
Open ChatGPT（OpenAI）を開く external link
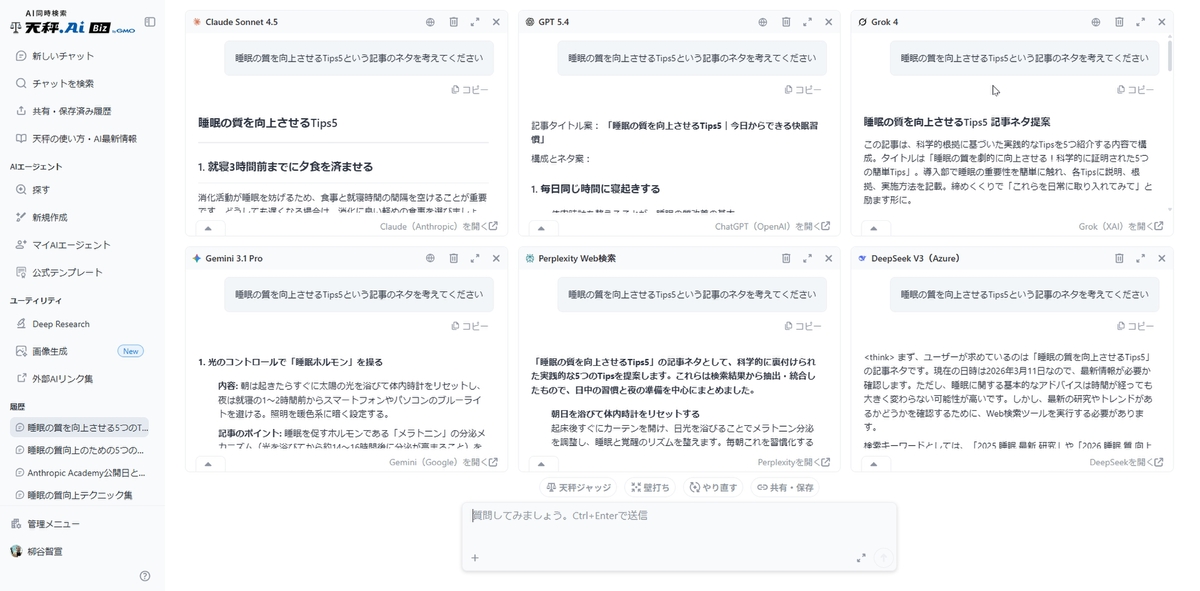[773, 227]
